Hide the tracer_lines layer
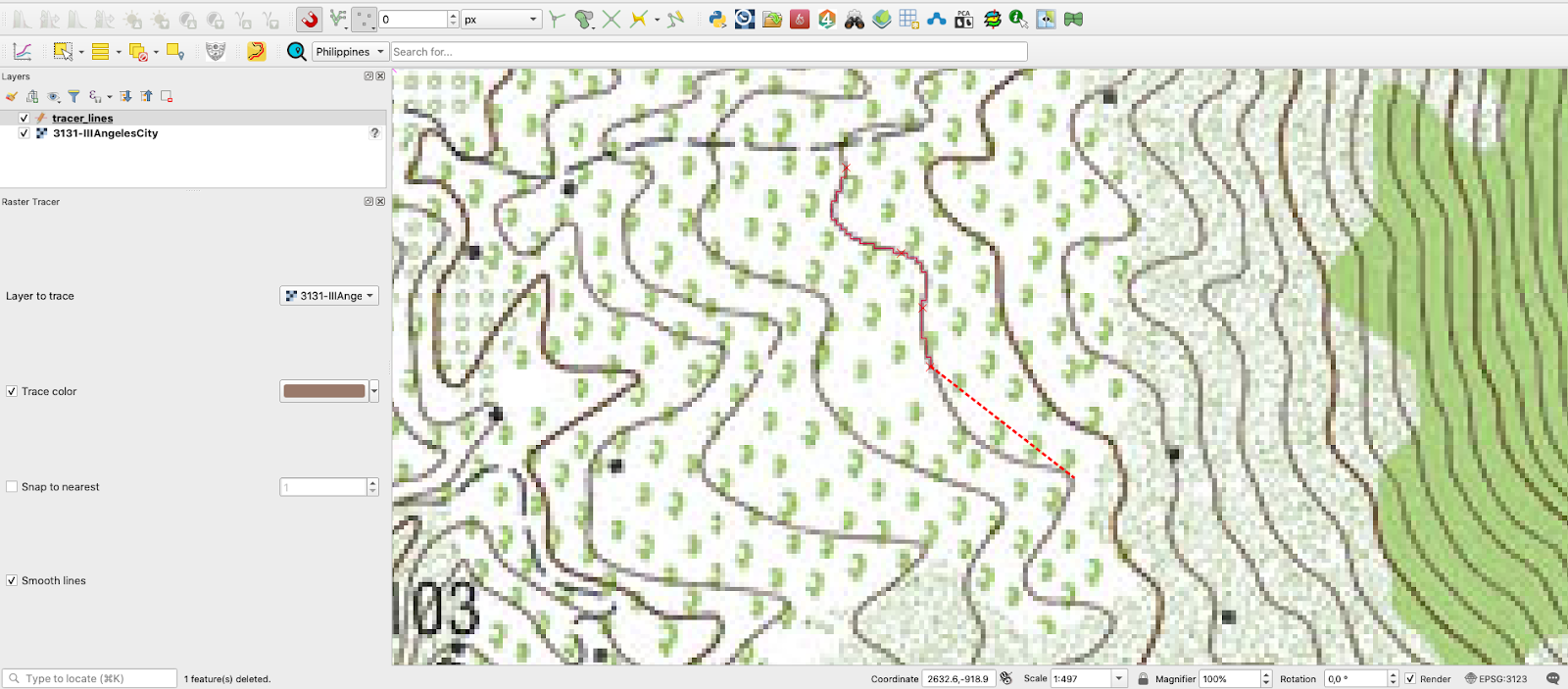1568x689 pixels. (x=24, y=118)
